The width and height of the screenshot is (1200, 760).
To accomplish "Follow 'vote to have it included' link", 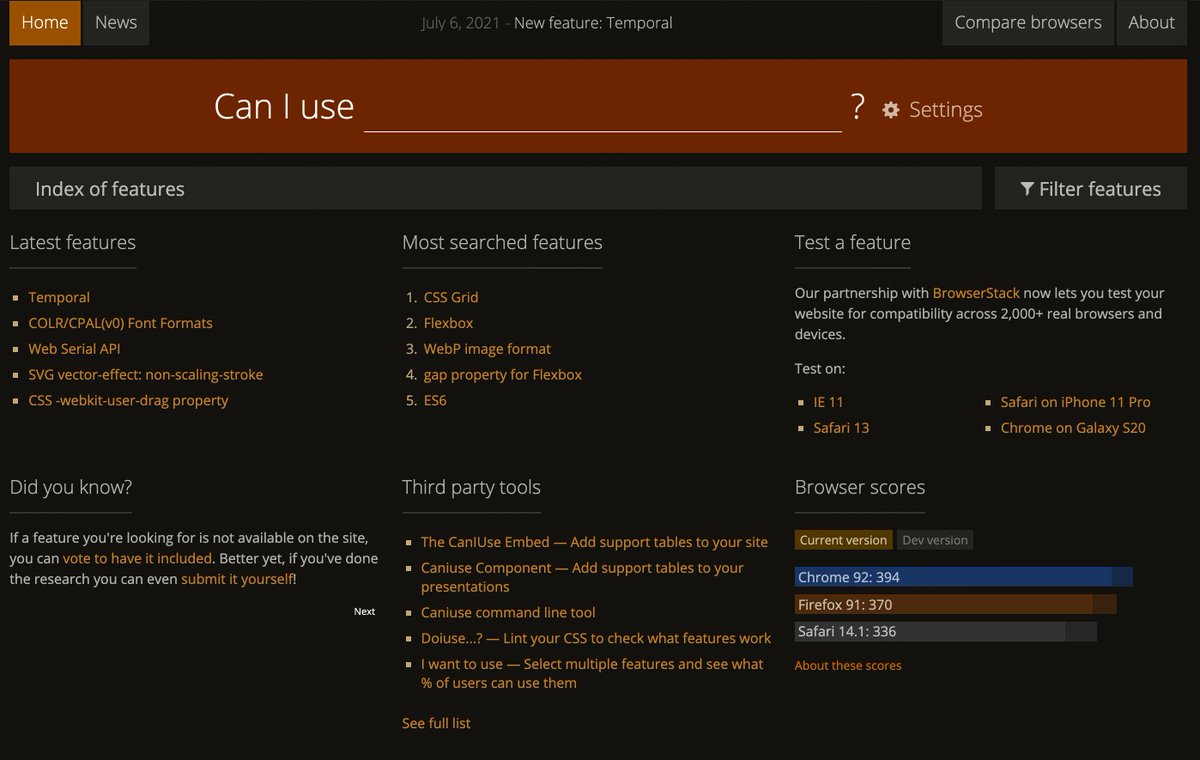I will pyautogui.click(x=137, y=558).
